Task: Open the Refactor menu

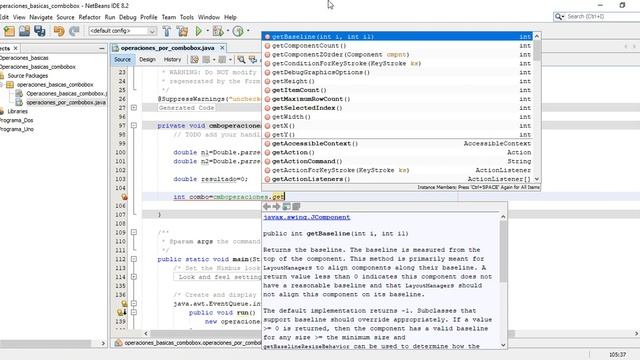Action: tap(89, 17)
